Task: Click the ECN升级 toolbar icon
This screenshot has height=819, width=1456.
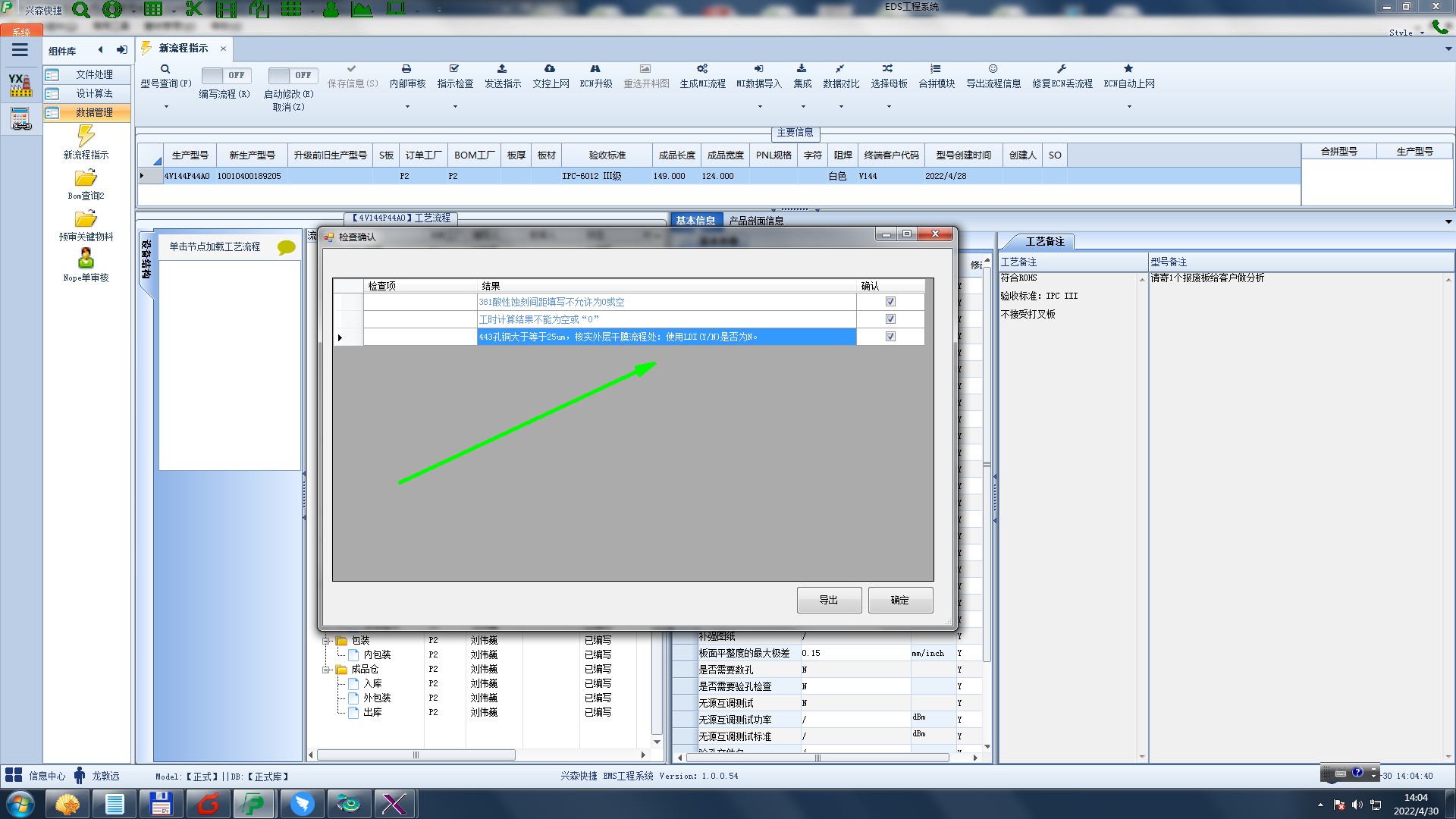Action: [595, 69]
